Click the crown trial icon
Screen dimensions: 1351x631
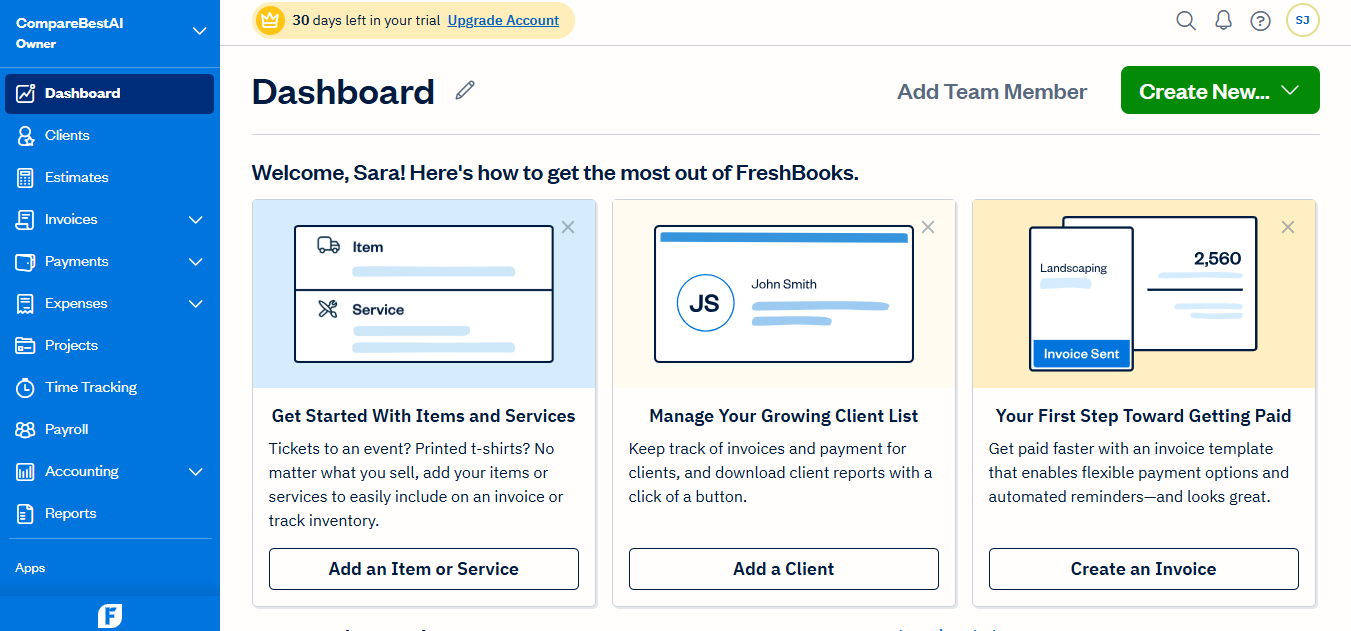269,20
